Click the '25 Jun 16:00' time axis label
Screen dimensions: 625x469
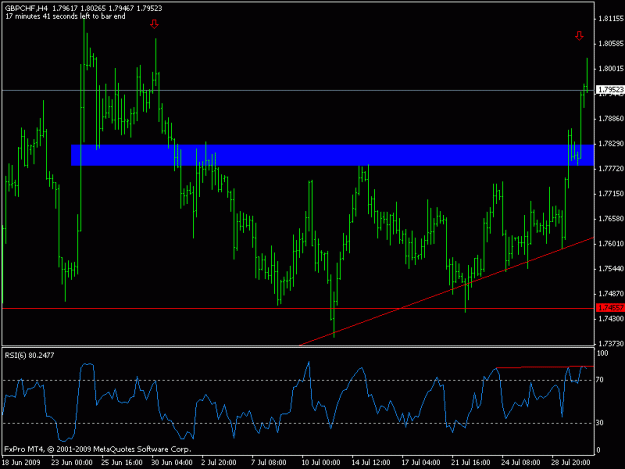122,462
